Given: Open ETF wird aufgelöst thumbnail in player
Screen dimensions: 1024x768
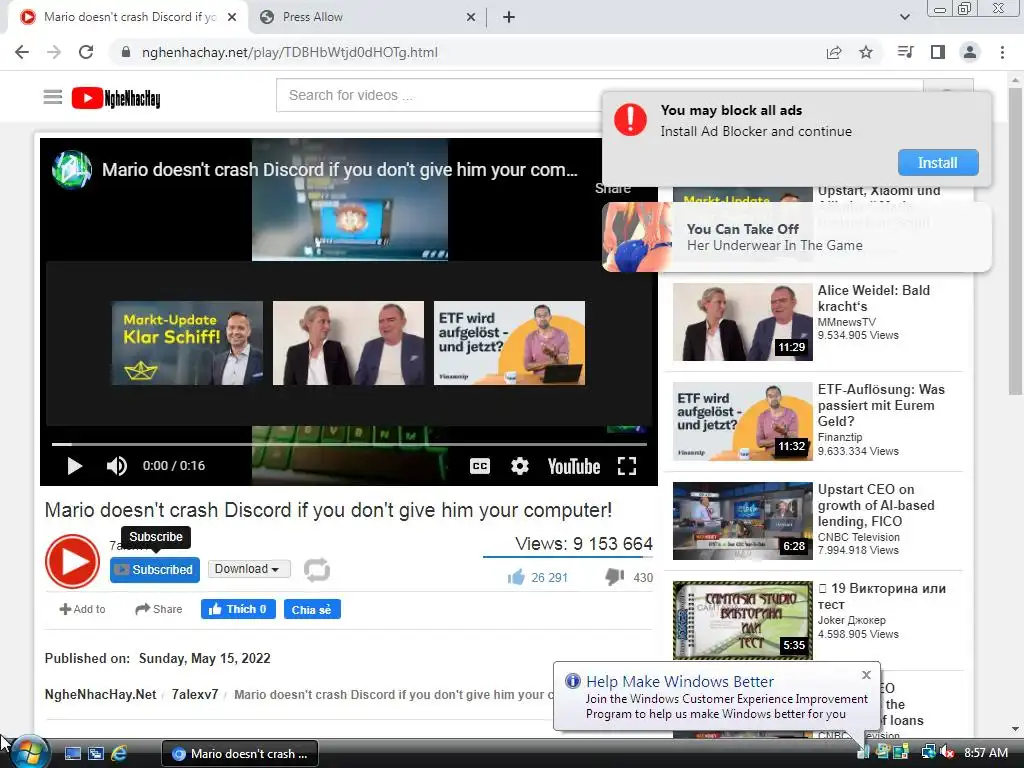Looking at the screenshot, I should click(x=509, y=343).
